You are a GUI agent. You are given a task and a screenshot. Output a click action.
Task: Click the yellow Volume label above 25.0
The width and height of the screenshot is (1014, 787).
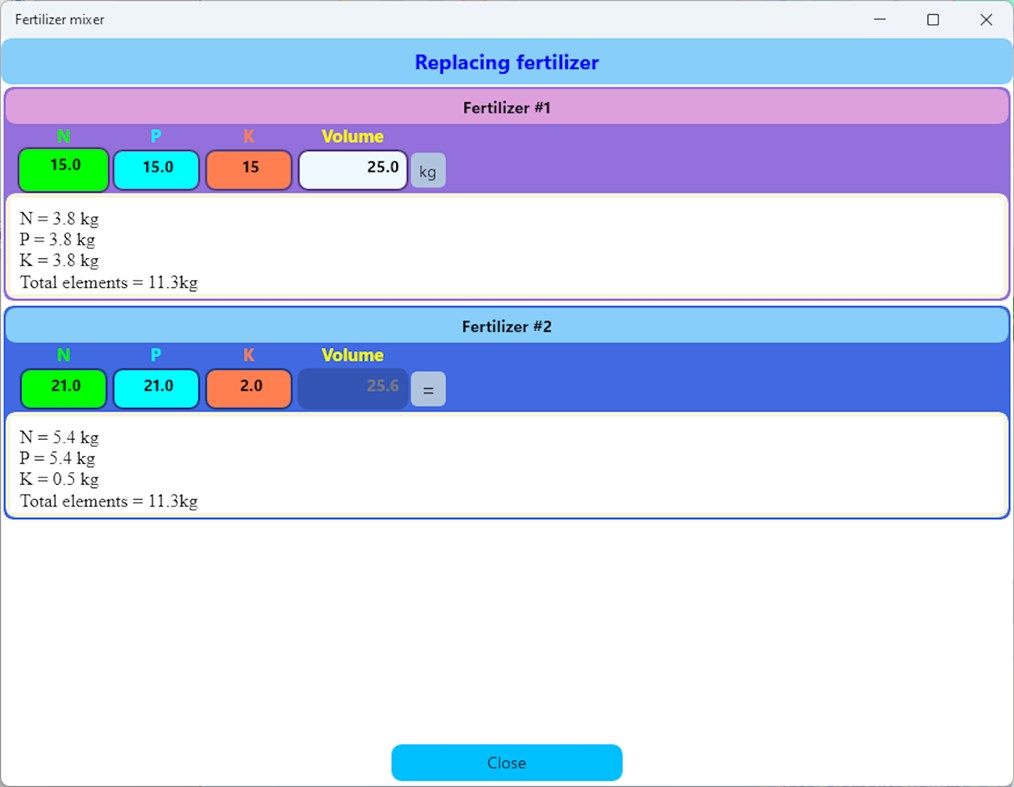352,136
